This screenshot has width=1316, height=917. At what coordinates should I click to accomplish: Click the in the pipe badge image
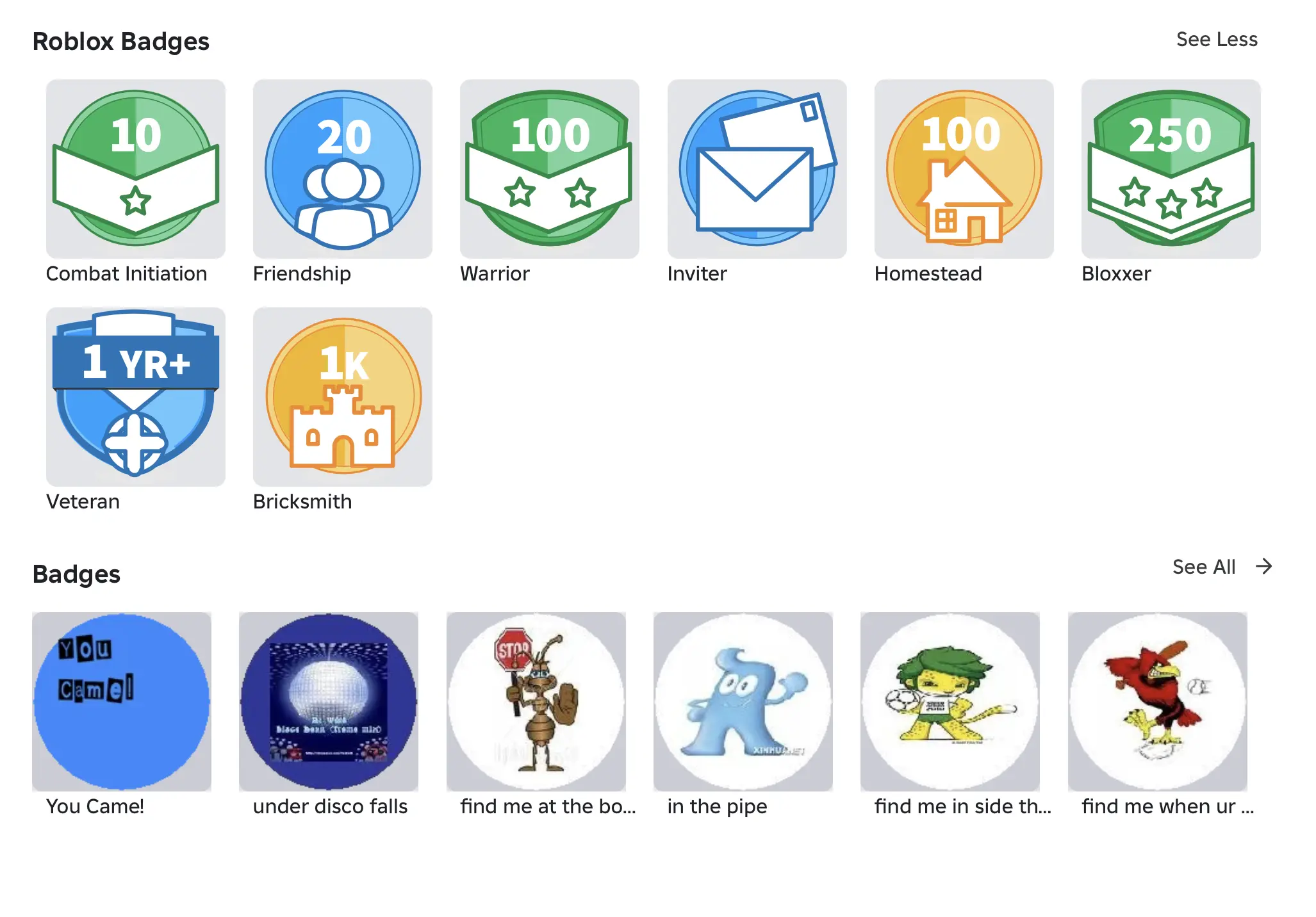point(743,701)
